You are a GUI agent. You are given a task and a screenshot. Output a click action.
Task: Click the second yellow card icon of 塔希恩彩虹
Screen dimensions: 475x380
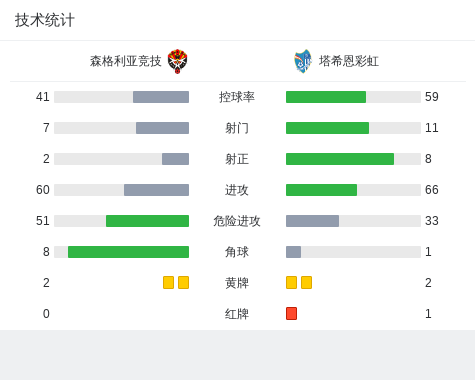(x=306, y=283)
